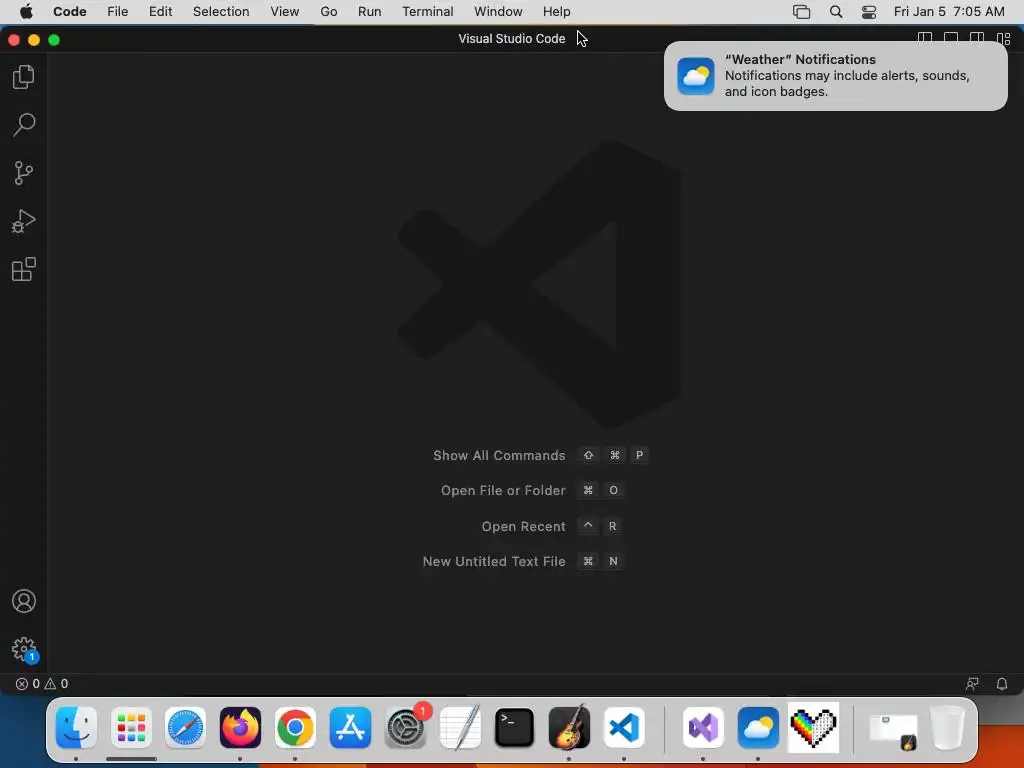This screenshot has height=768, width=1024.
Task: Toggle the bottom panel layout icon
Action: 951,39
